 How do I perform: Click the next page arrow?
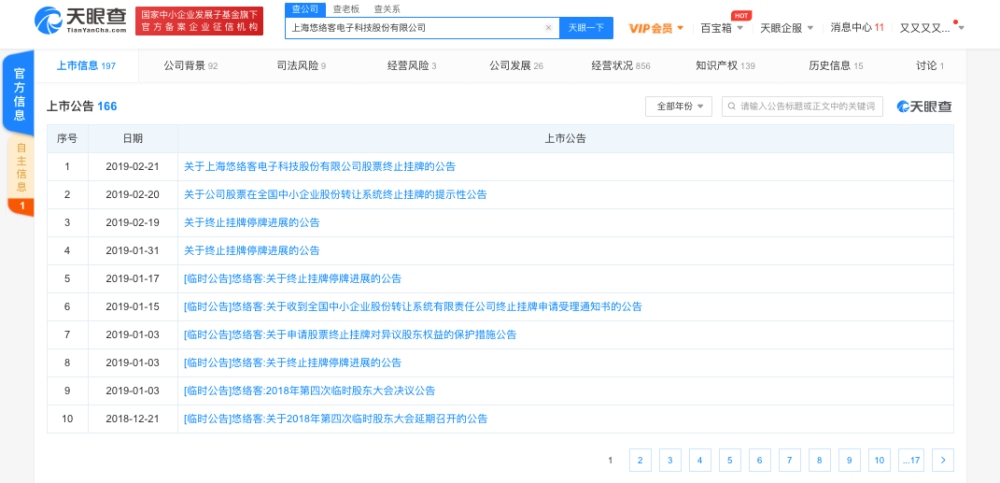[943, 460]
